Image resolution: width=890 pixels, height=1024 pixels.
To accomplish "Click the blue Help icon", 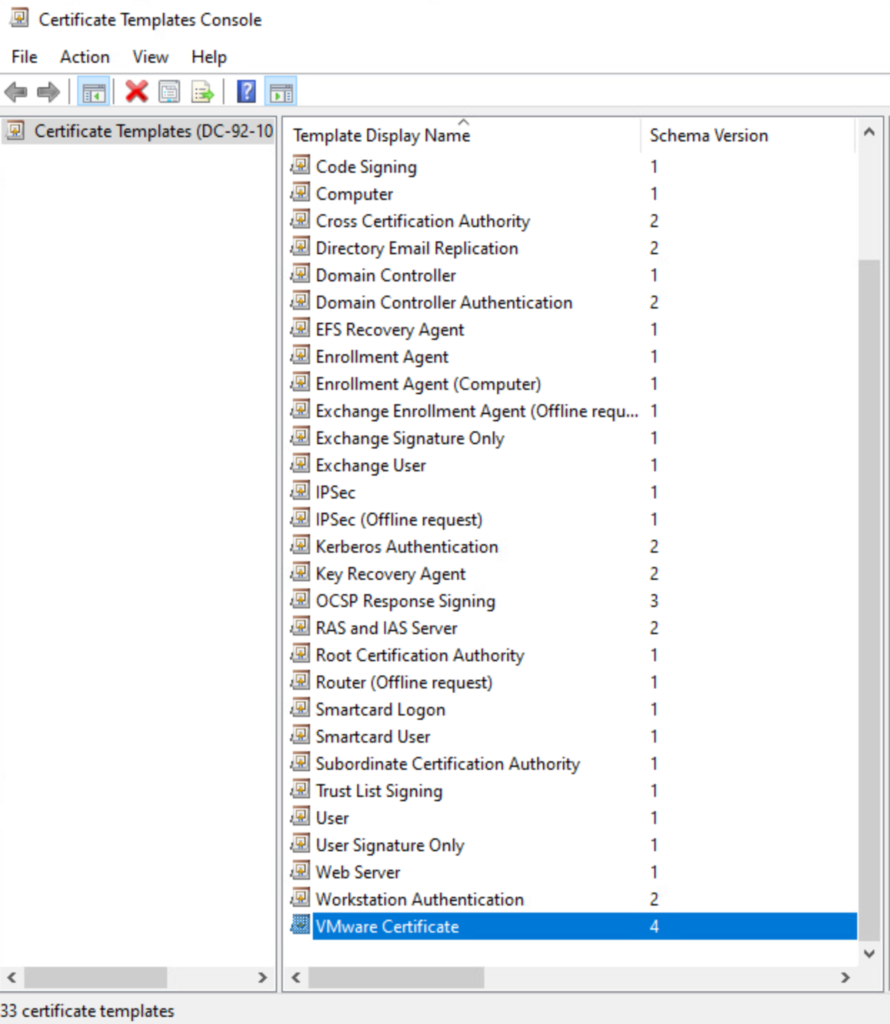I will pyautogui.click(x=246, y=93).
